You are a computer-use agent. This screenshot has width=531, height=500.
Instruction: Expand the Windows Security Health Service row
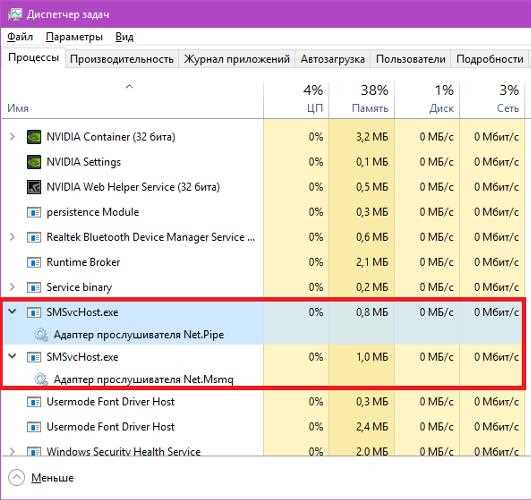12,452
